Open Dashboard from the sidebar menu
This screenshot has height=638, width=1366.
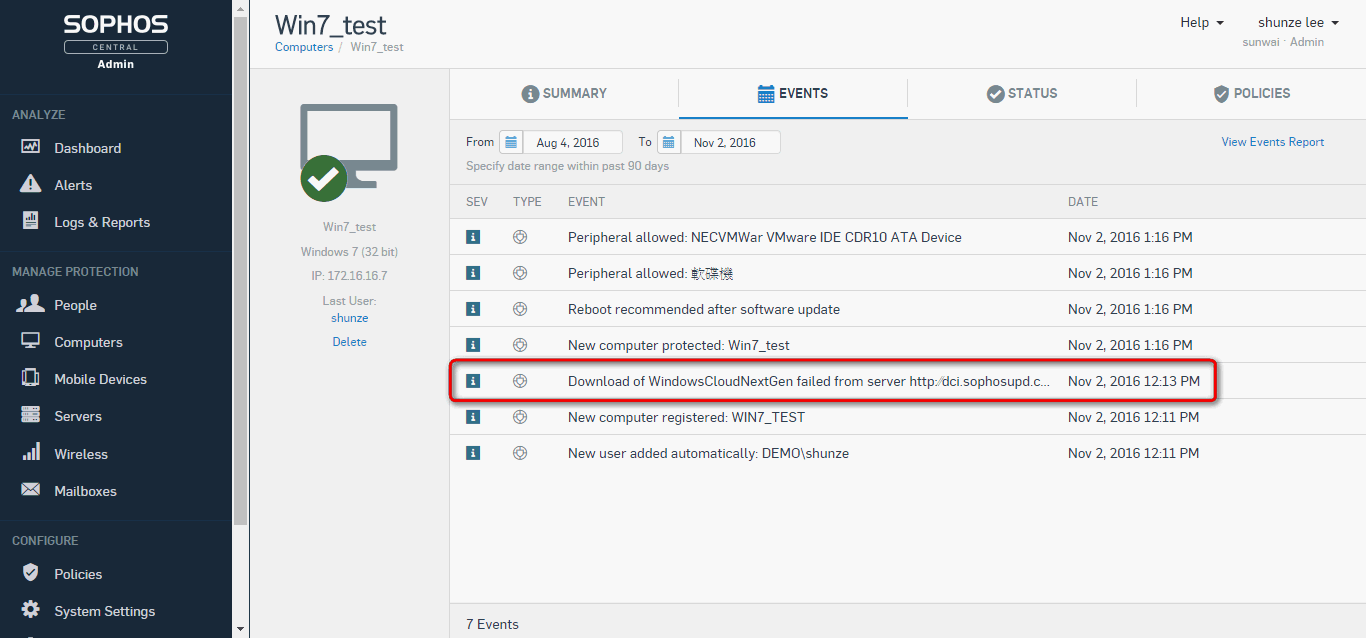click(88, 148)
